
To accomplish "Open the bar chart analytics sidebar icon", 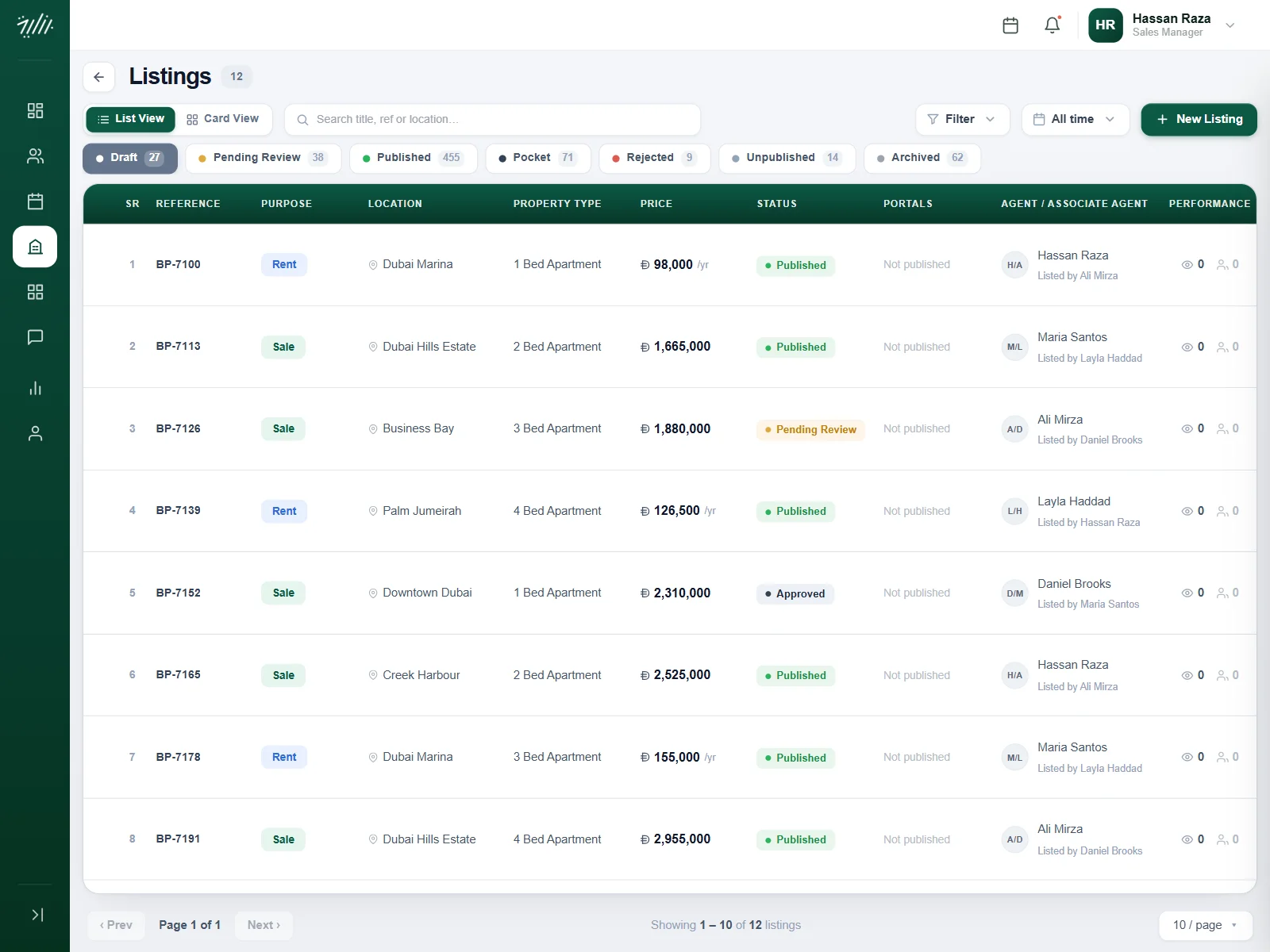I will tap(35, 388).
